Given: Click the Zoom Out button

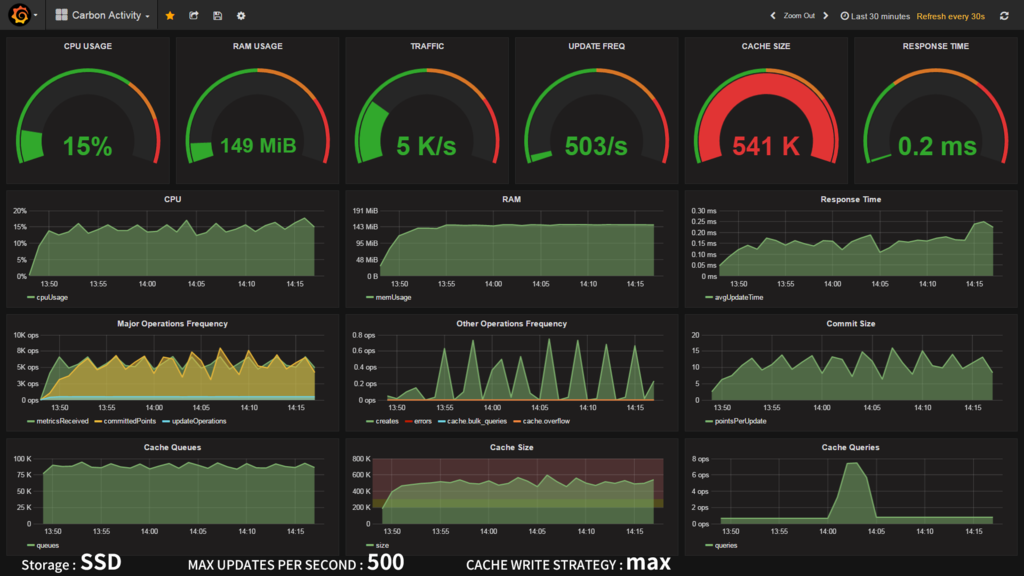Looking at the screenshot, I should (799, 16).
